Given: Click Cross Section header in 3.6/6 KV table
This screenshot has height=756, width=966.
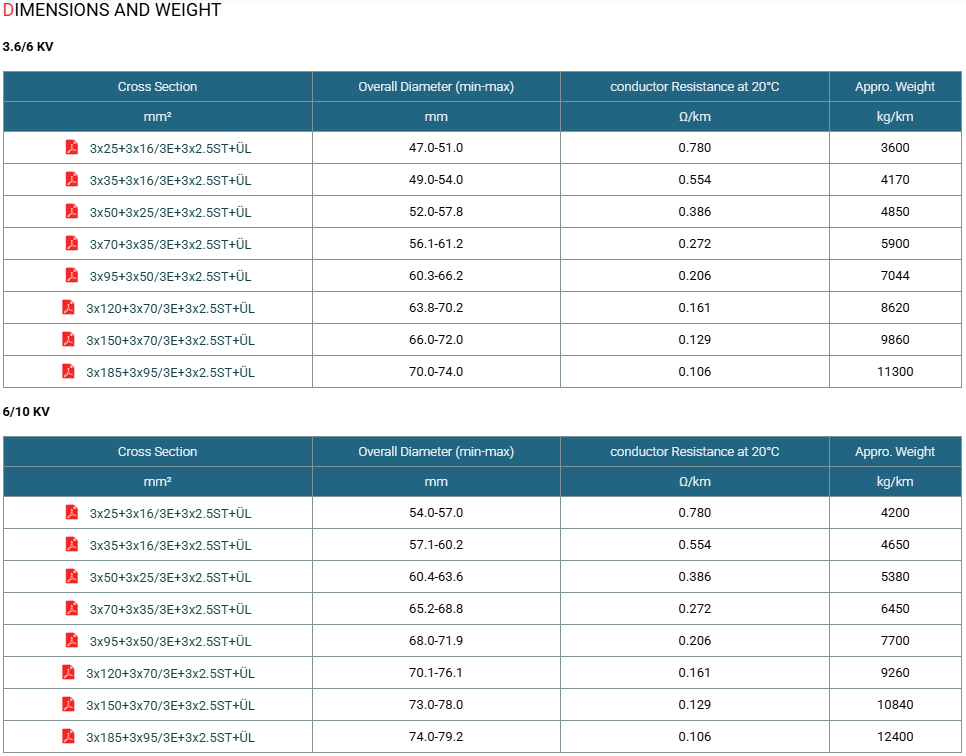Looking at the screenshot, I should point(158,87).
